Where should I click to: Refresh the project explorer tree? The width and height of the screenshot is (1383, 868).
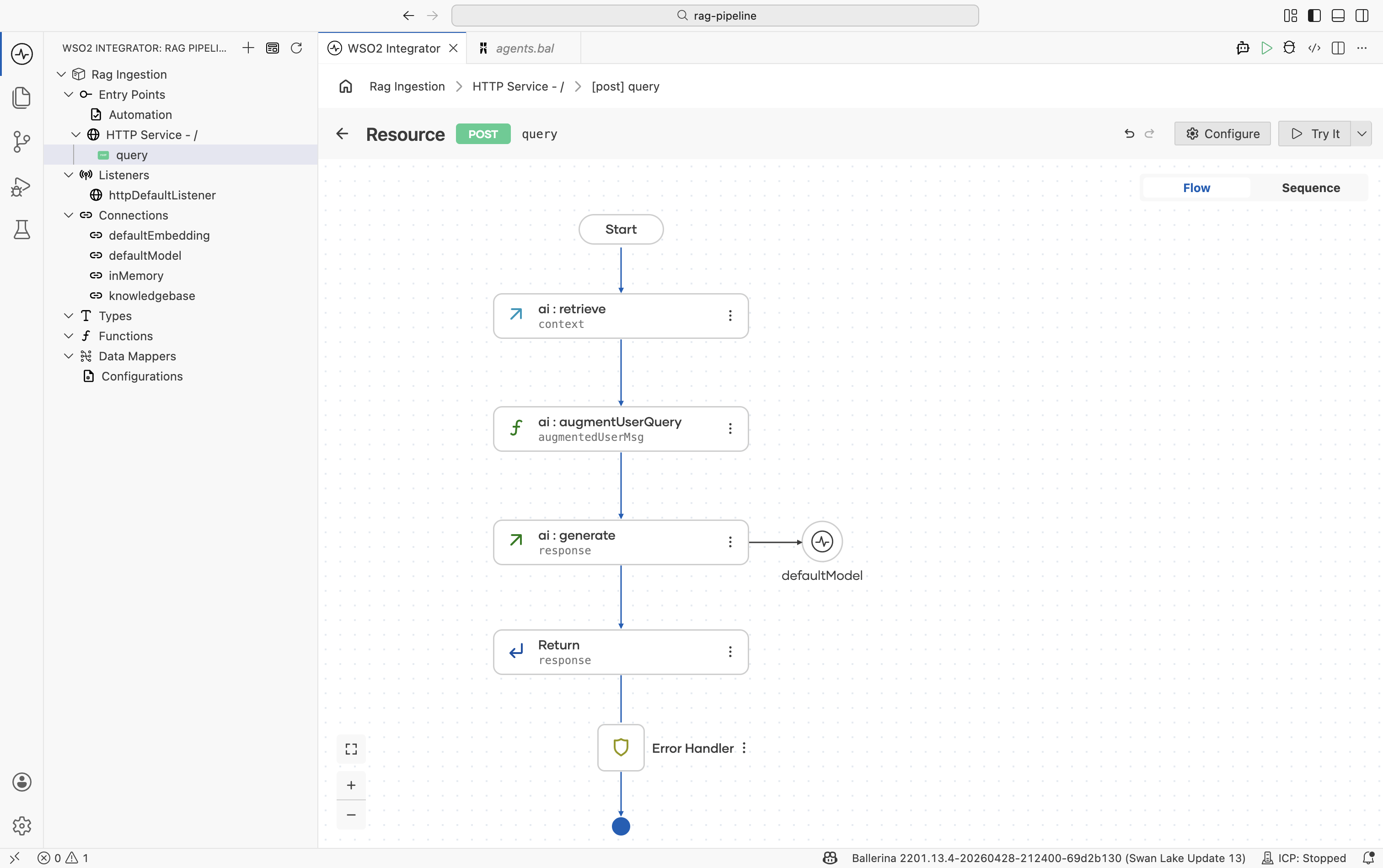296,48
